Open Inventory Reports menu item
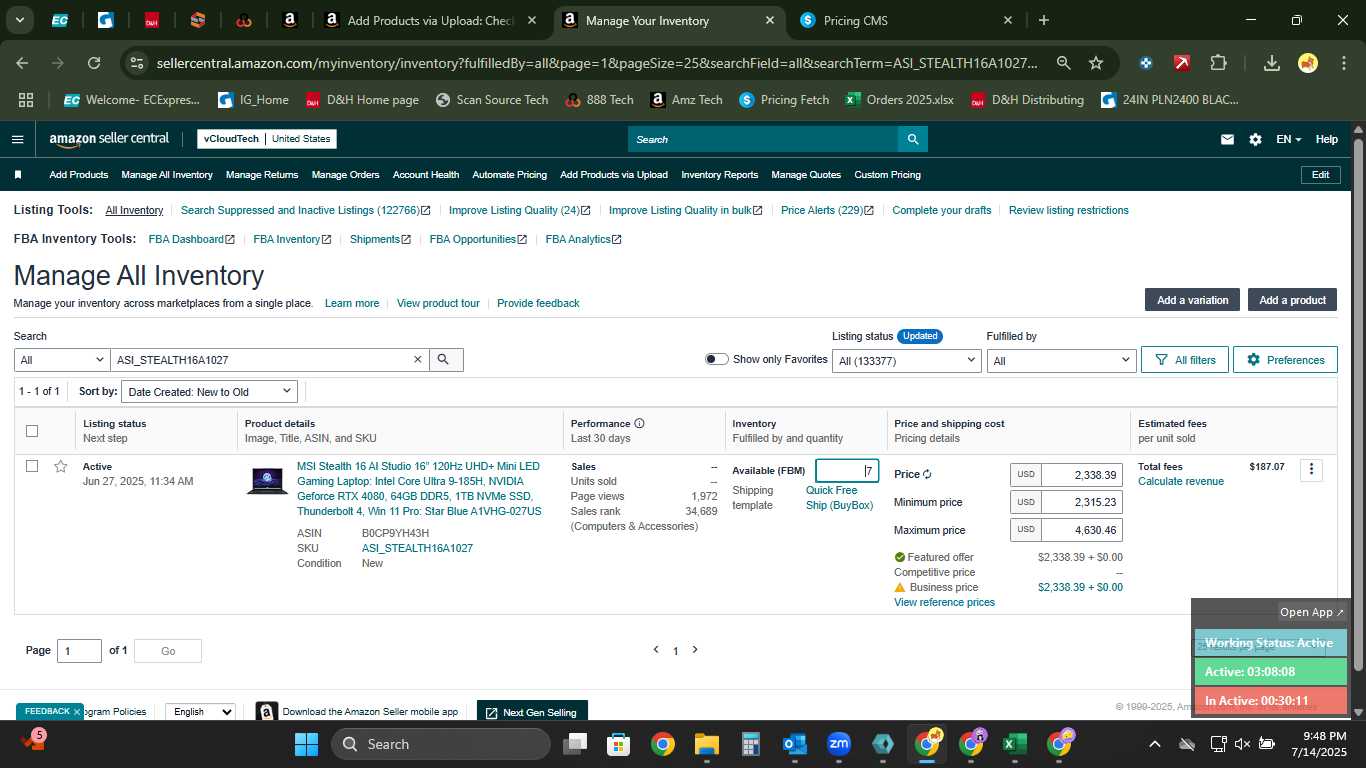This screenshot has height=768, width=1366. [x=720, y=175]
